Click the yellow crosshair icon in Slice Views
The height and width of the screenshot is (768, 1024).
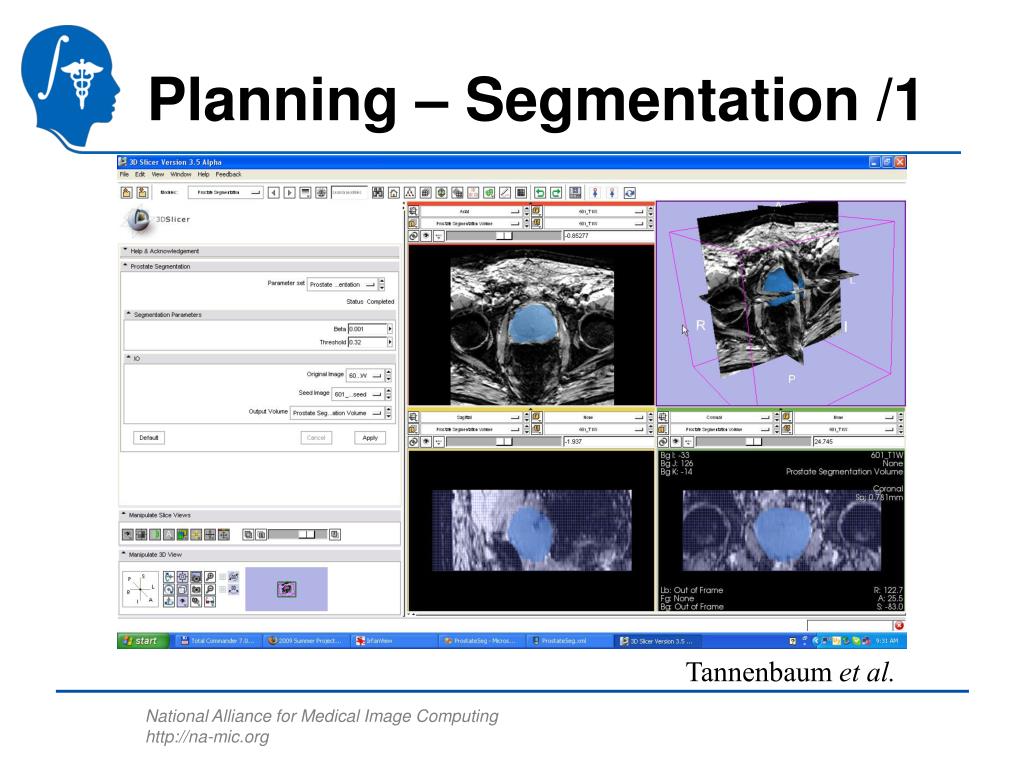click(x=197, y=534)
